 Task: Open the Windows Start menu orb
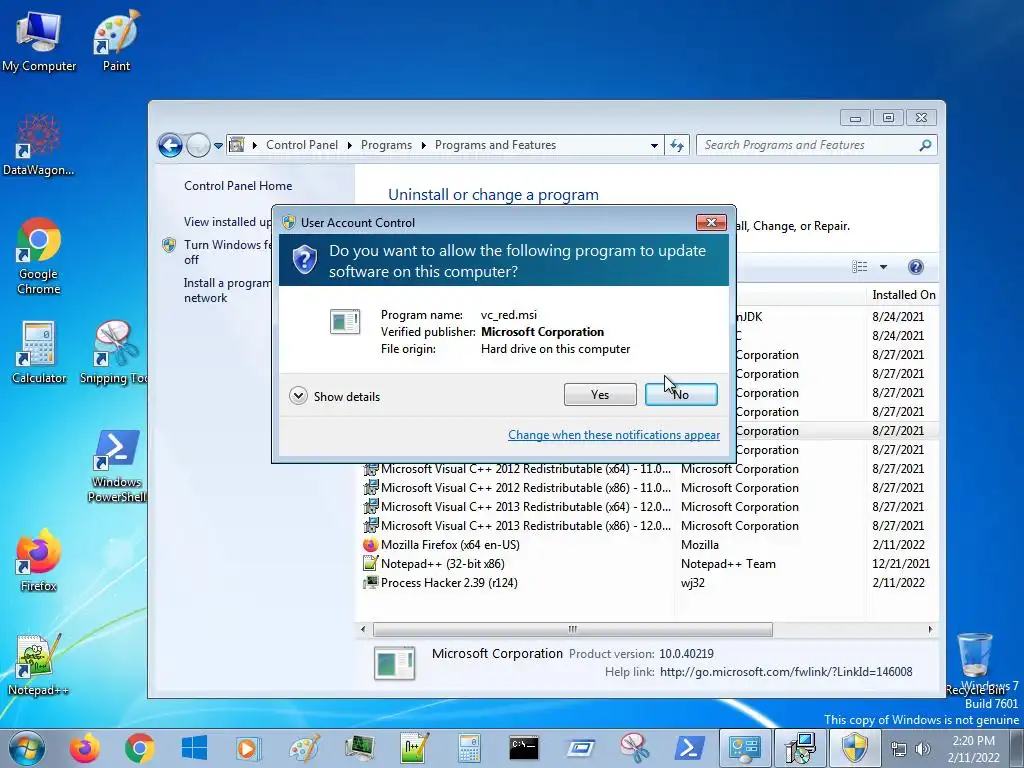click(27, 748)
